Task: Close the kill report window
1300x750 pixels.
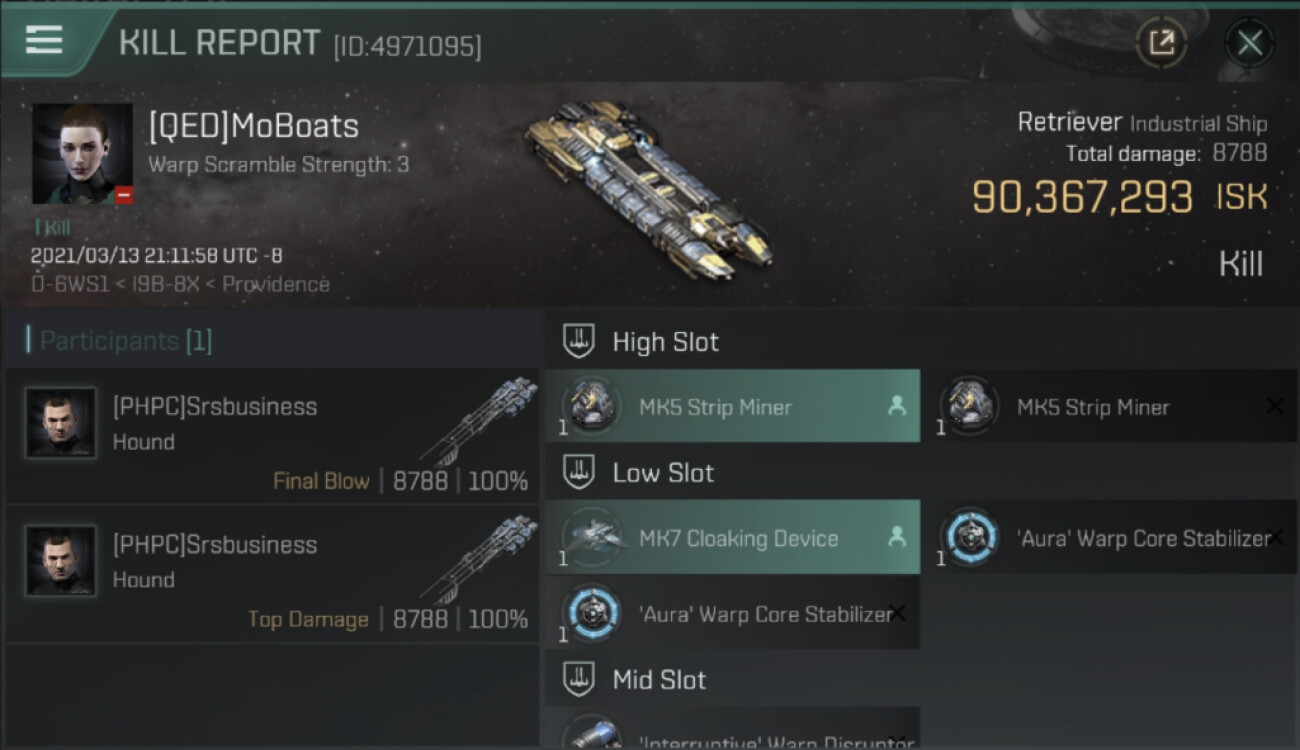Action: 1249,42
